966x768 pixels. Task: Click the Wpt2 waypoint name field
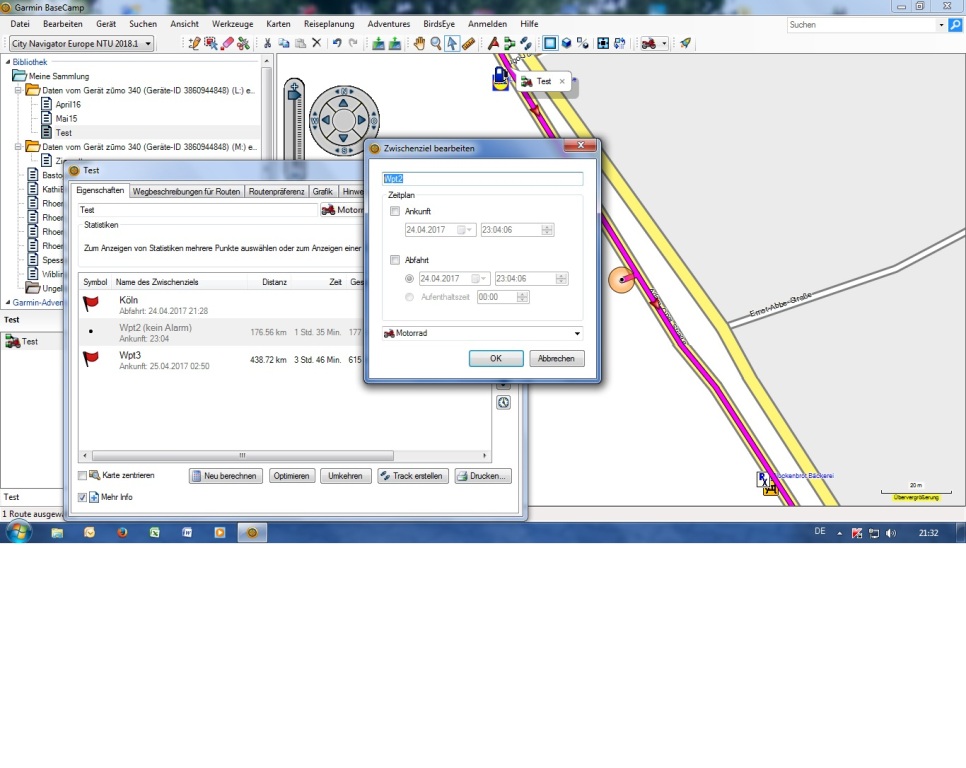coord(483,179)
